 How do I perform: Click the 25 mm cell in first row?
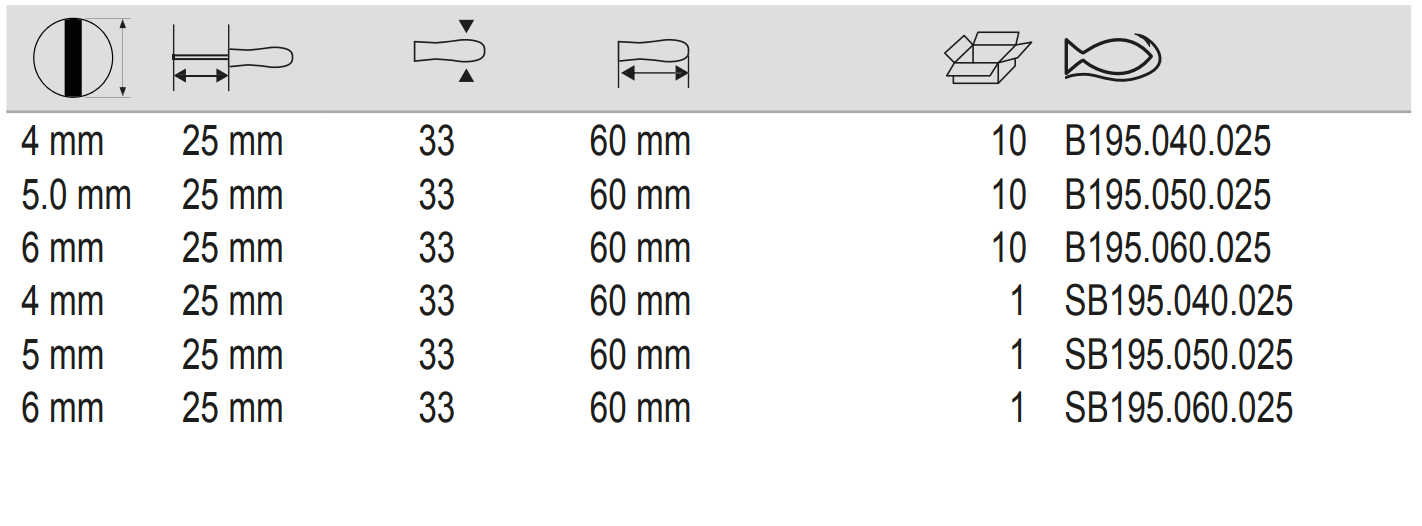232,142
